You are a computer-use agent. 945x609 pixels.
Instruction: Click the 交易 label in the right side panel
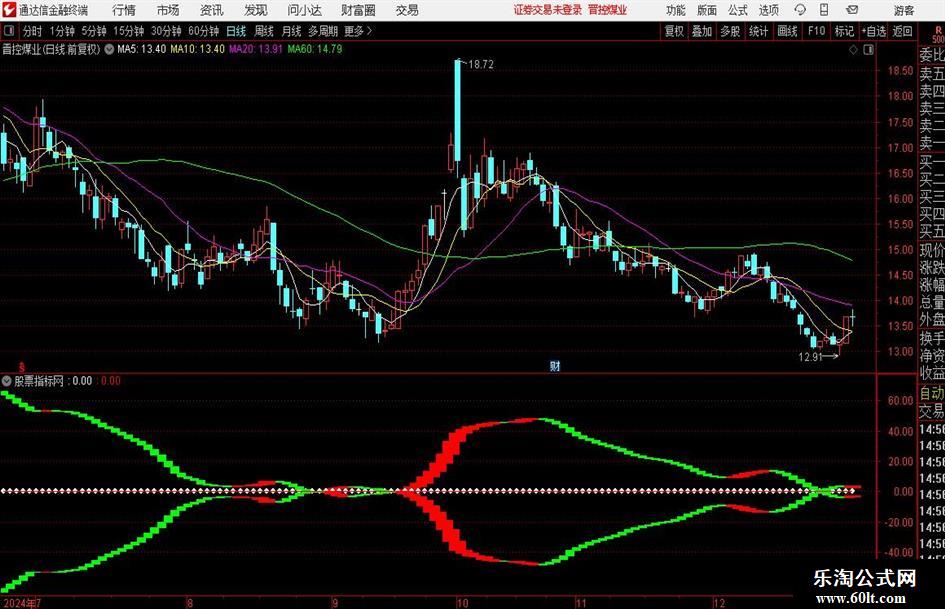pyautogui.click(x=932, y=411)
